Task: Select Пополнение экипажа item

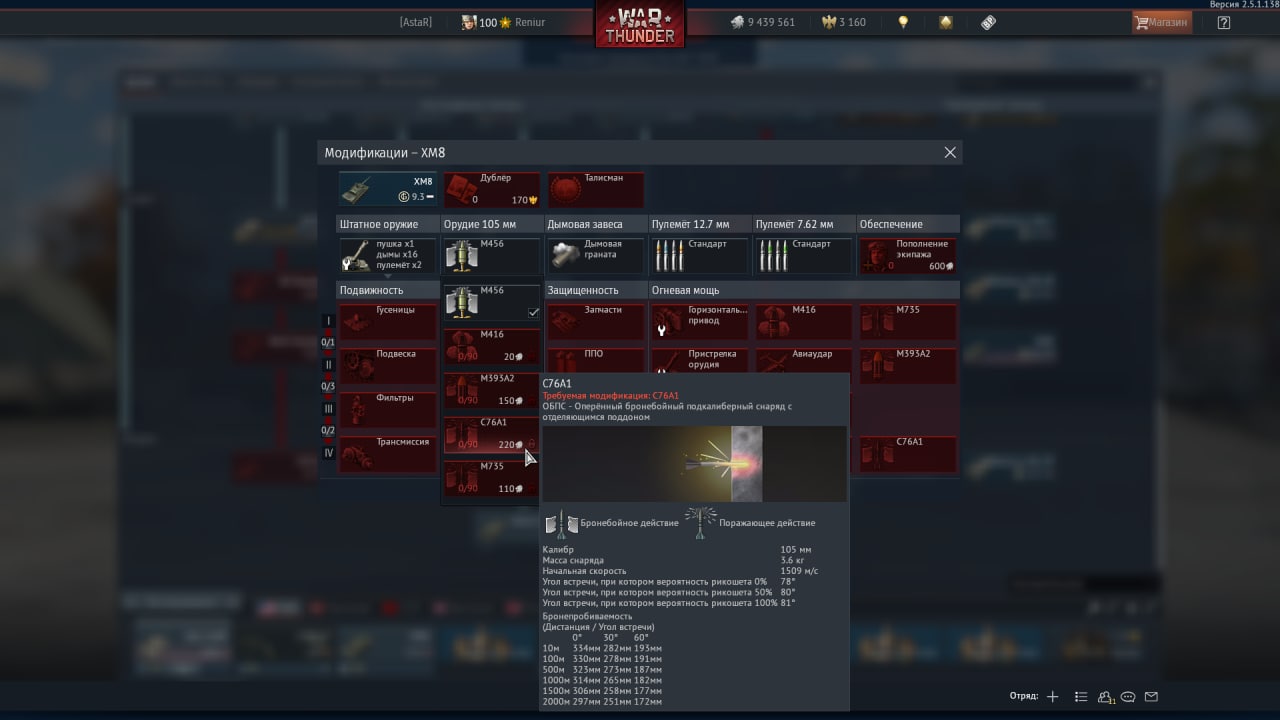Action: click(x=907, y=255)
